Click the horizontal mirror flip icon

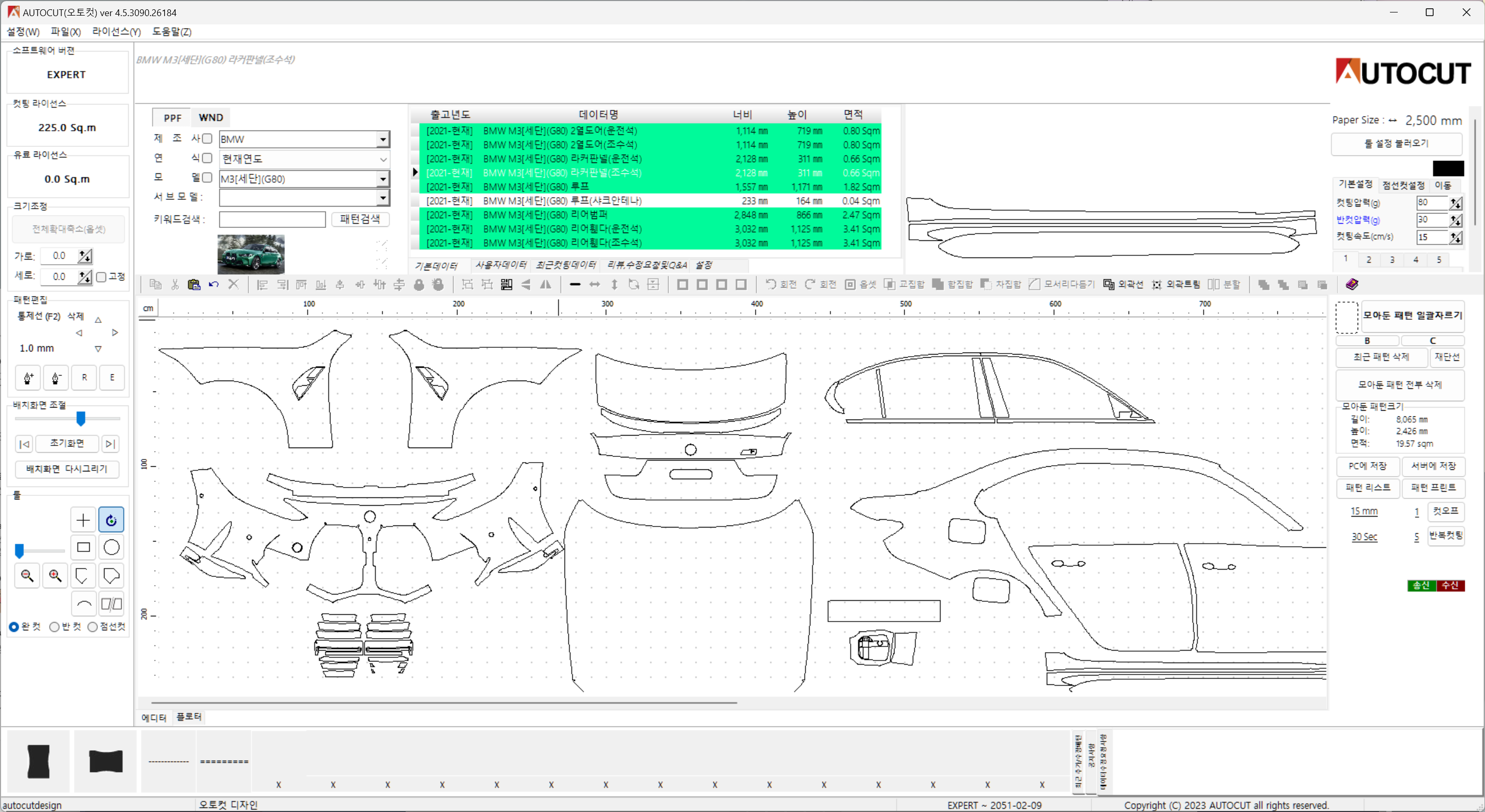[x=545, y=284]
